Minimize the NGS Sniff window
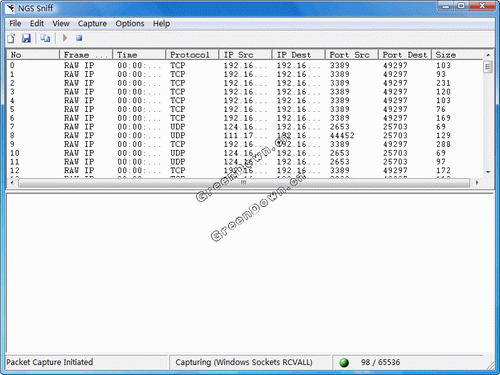Viewport: 500px width, 375px height. (446, 6)
